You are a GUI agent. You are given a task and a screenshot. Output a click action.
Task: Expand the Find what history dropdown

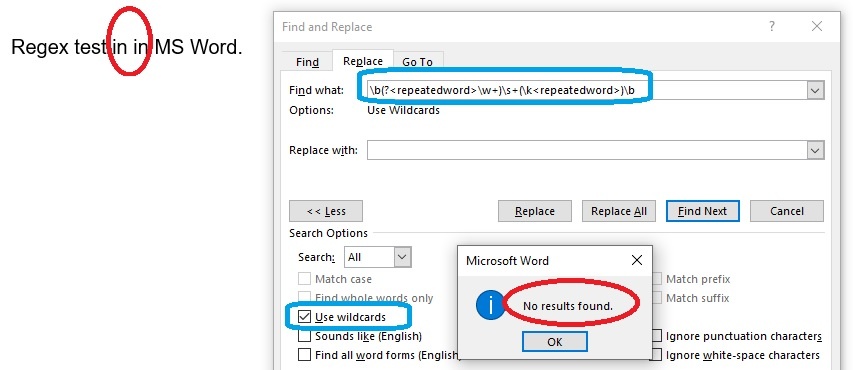pos(815,90)
